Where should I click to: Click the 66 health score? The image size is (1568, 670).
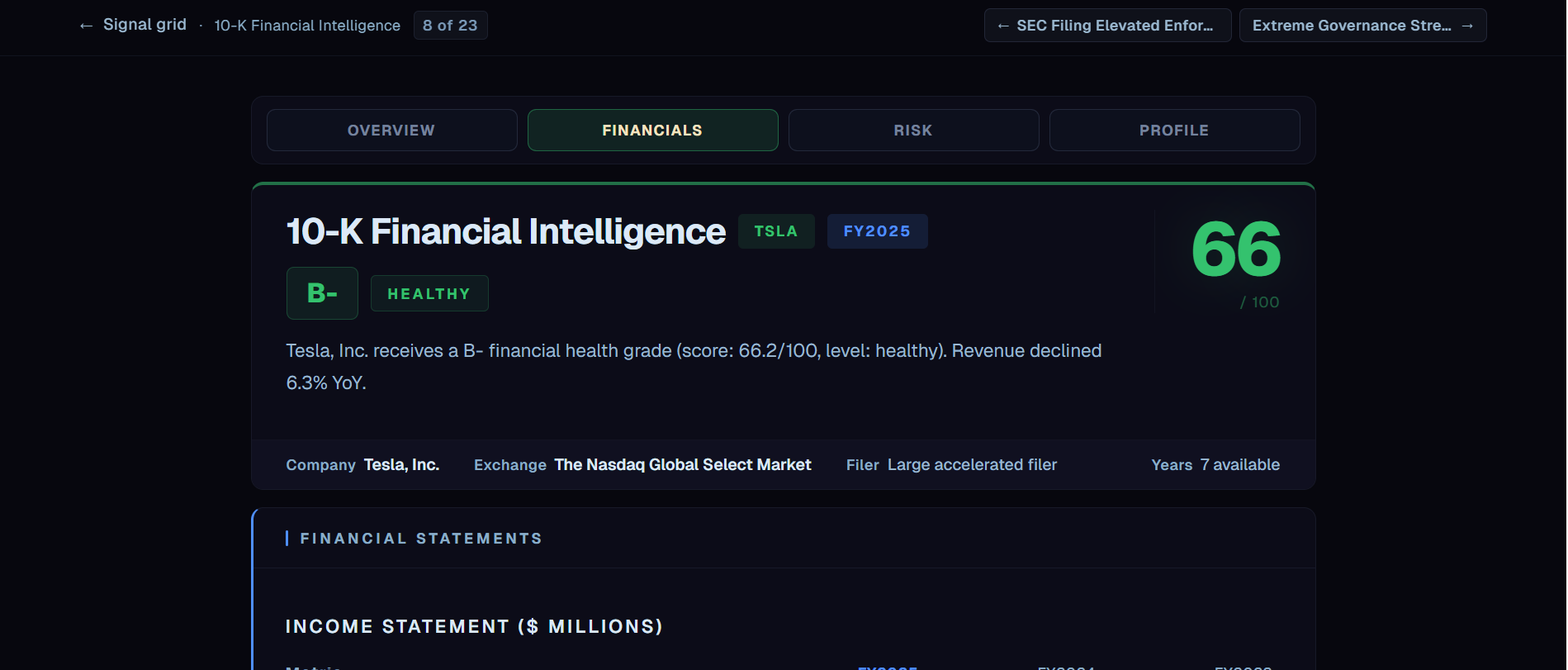(1235, 249)
